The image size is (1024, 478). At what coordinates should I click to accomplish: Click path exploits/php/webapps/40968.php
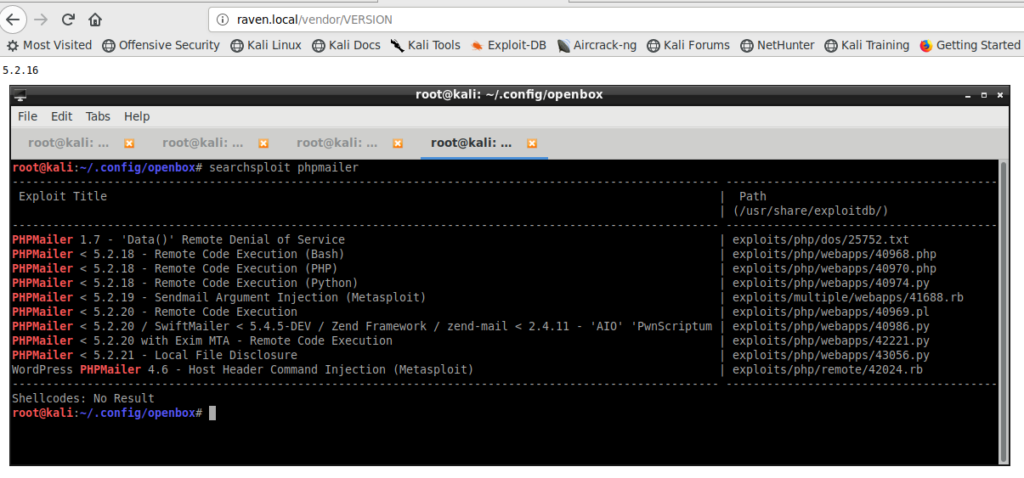(835, 254)
